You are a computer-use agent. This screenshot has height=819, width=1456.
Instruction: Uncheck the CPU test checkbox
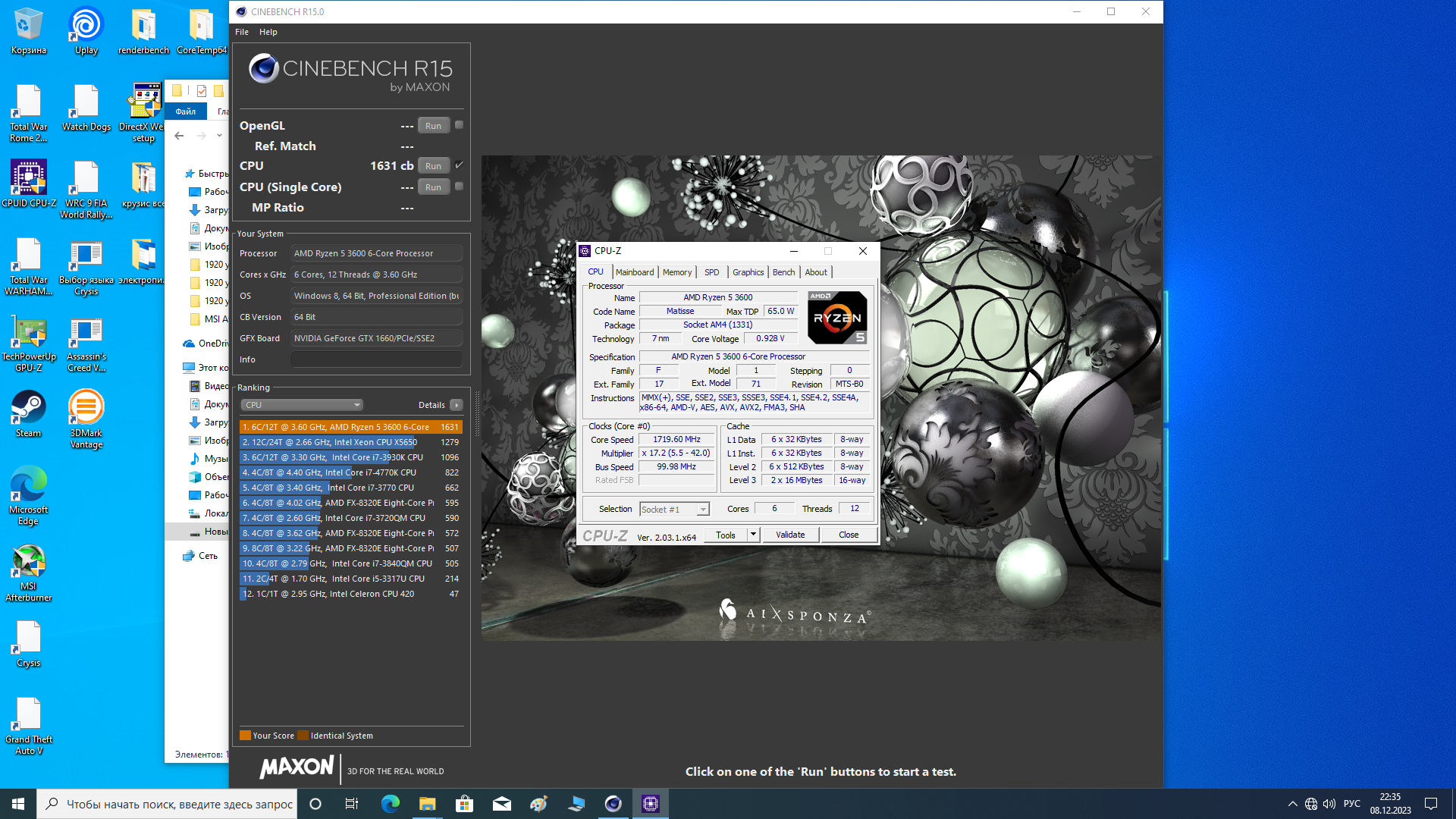459,165
